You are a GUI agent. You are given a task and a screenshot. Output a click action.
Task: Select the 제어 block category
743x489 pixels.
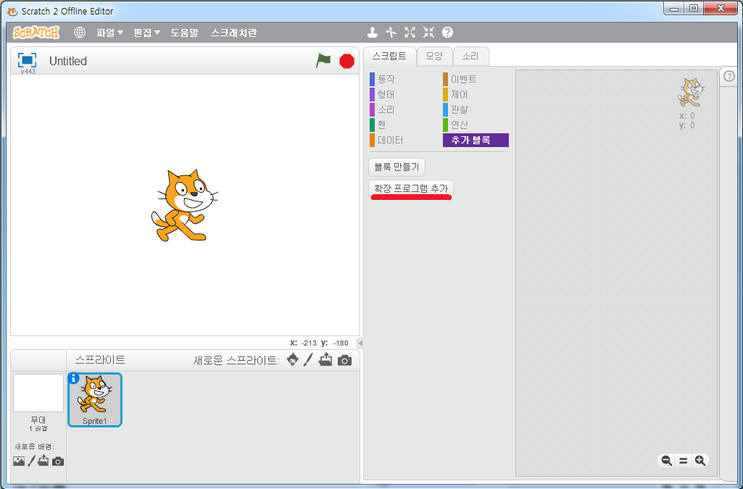point(456,94)
